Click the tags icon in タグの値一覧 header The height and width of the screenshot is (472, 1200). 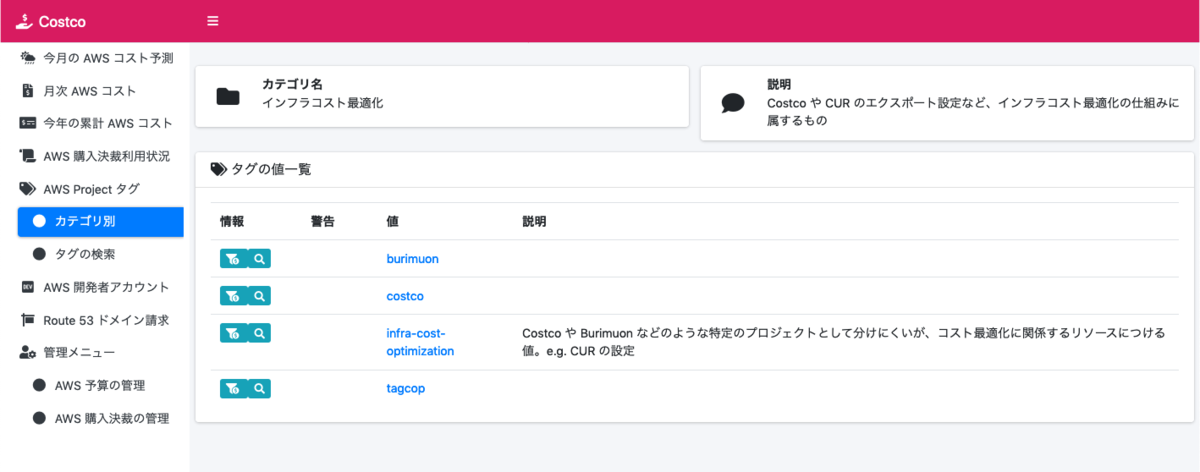click(x=219, y=169)
